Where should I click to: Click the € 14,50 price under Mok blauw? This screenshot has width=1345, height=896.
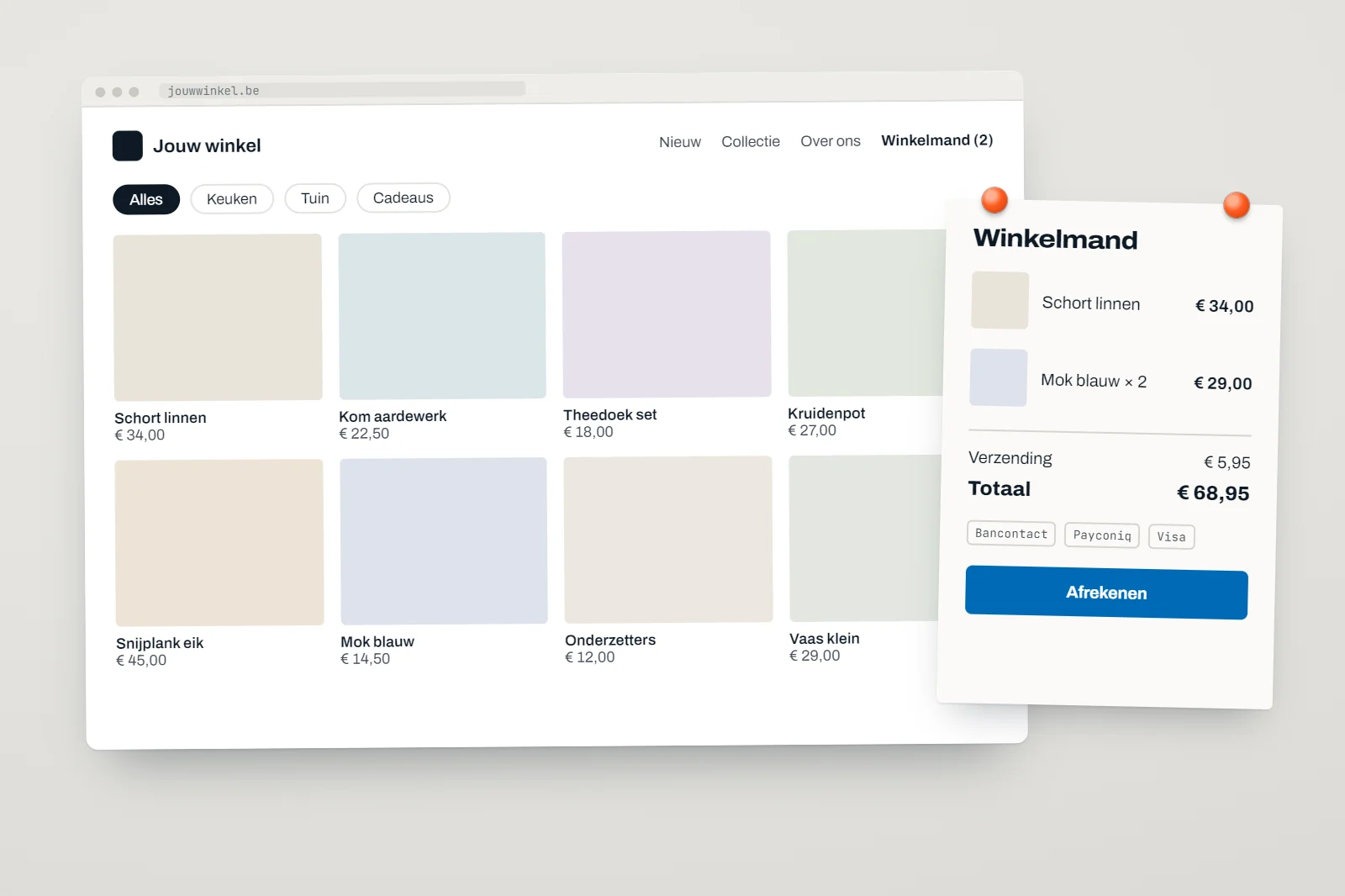366,659
